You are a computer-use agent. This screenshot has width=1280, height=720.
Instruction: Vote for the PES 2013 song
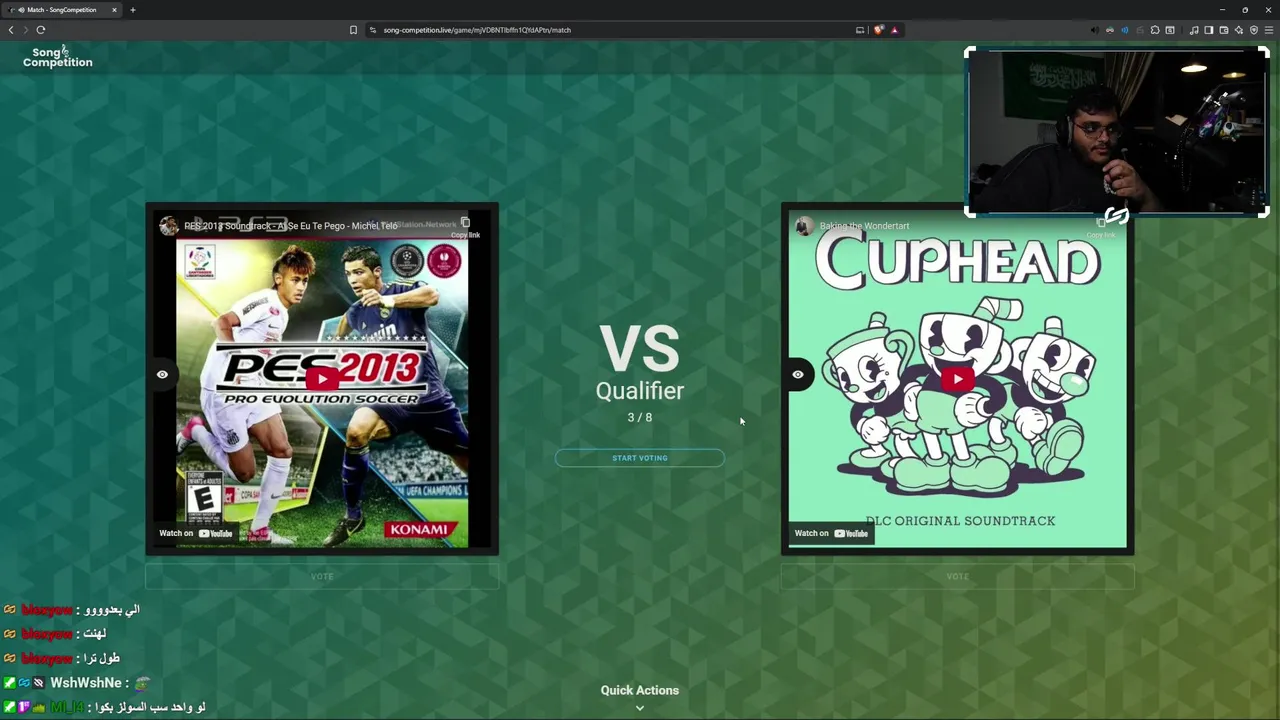click(322, 577)
